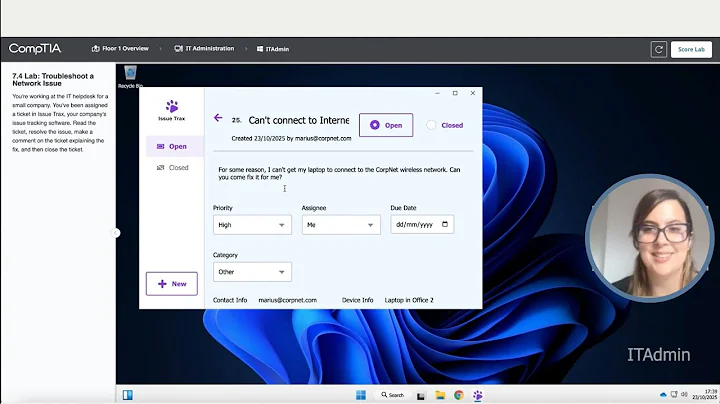Click marius@corpnet.com contact info text

[287, 300]
